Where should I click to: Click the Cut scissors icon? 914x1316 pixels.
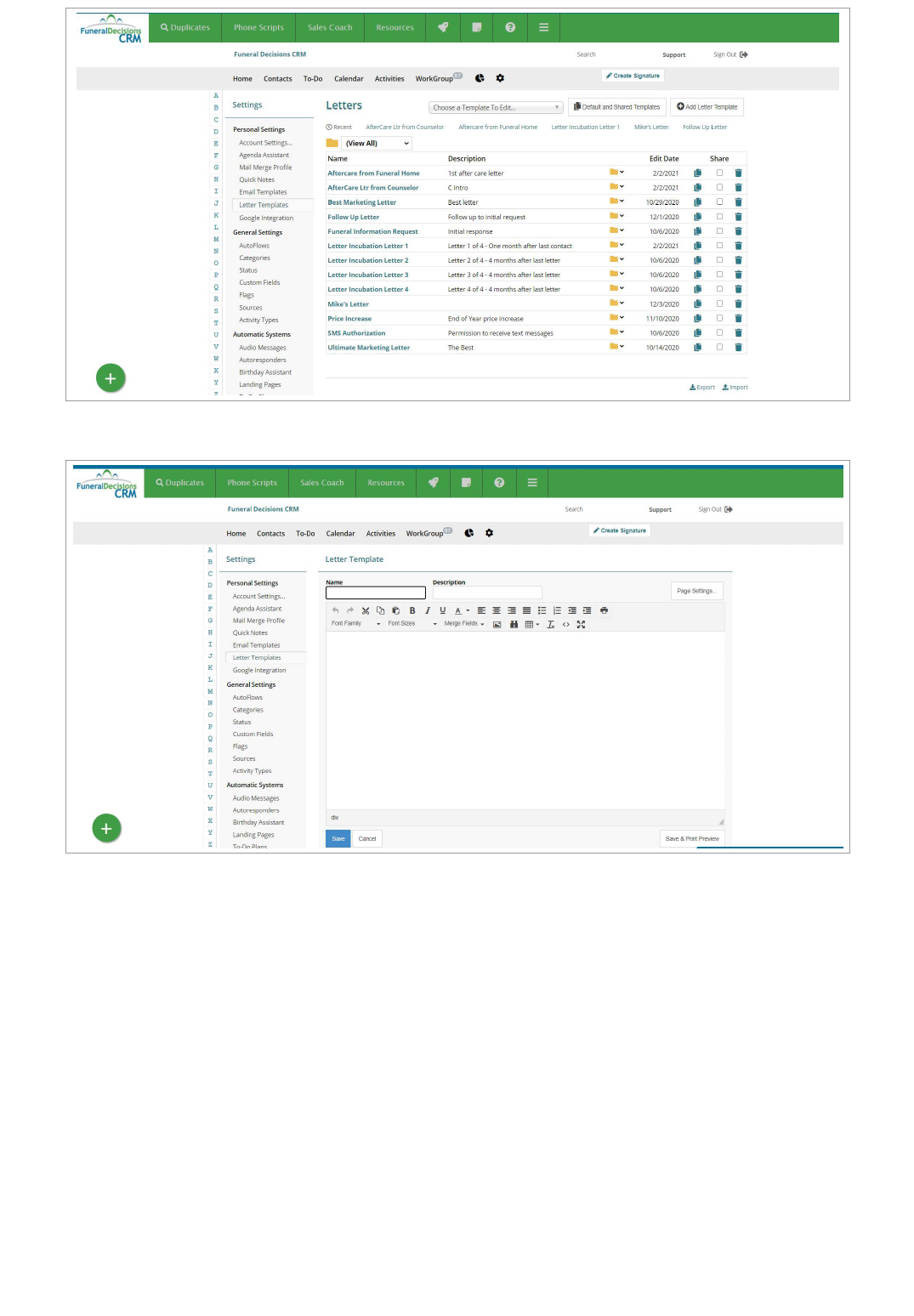pyautogui.click(x=366, y=610)
